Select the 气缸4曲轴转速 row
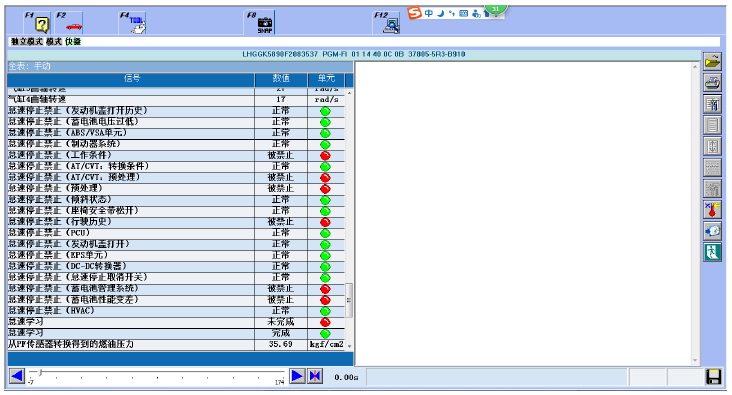The height and width of the screenshot is (395, 732). pyautogui.click(x=176, y=99)
